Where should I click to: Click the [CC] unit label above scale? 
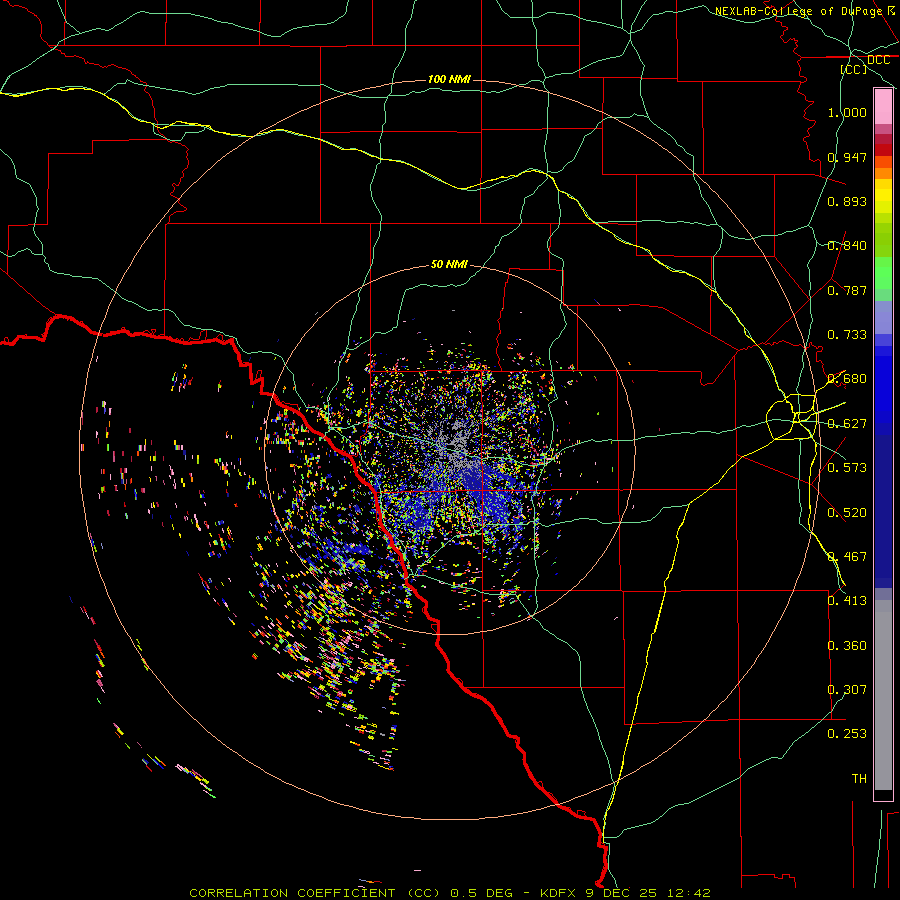coord(853,69)
